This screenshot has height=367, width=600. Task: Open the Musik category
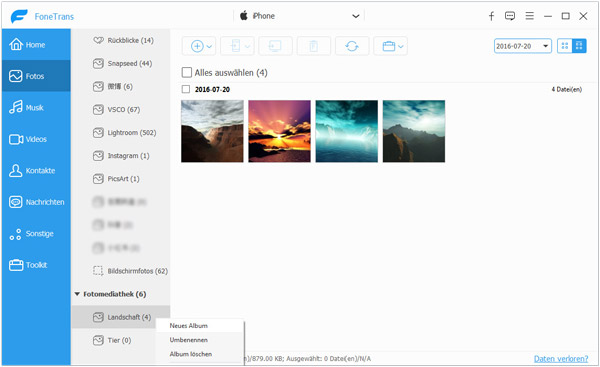click(36, 108)
